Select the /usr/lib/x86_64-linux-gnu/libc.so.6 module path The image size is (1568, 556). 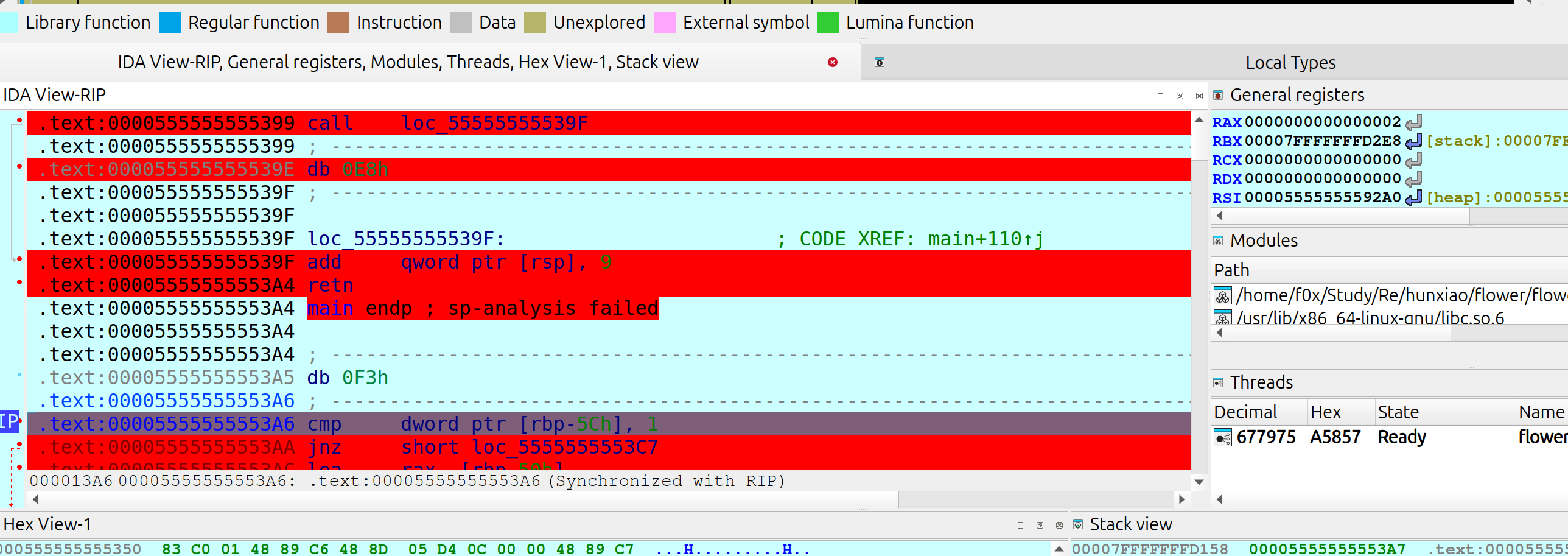pyautogui.click(x=1370, y=317)
